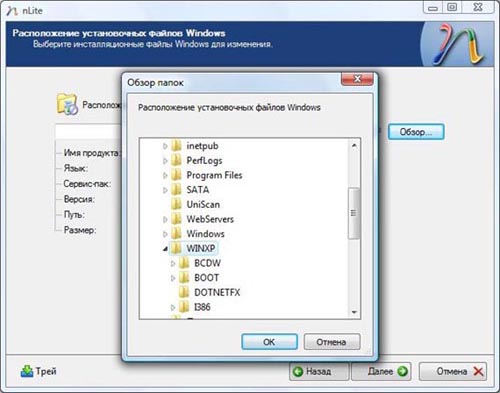Image resolution: width=500 pixels, height=393 pixels.
Task: Click the Program Files folder icon
Action: pyautogui.click(x=176, y=175)
